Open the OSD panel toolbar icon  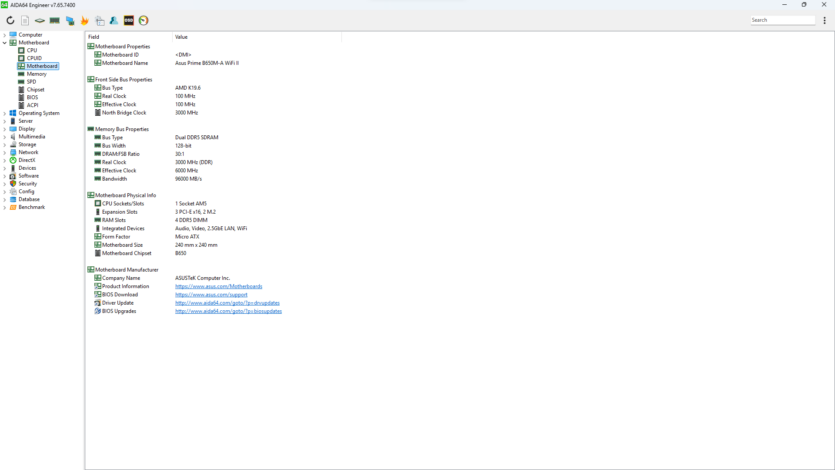(x=129, y=21)
